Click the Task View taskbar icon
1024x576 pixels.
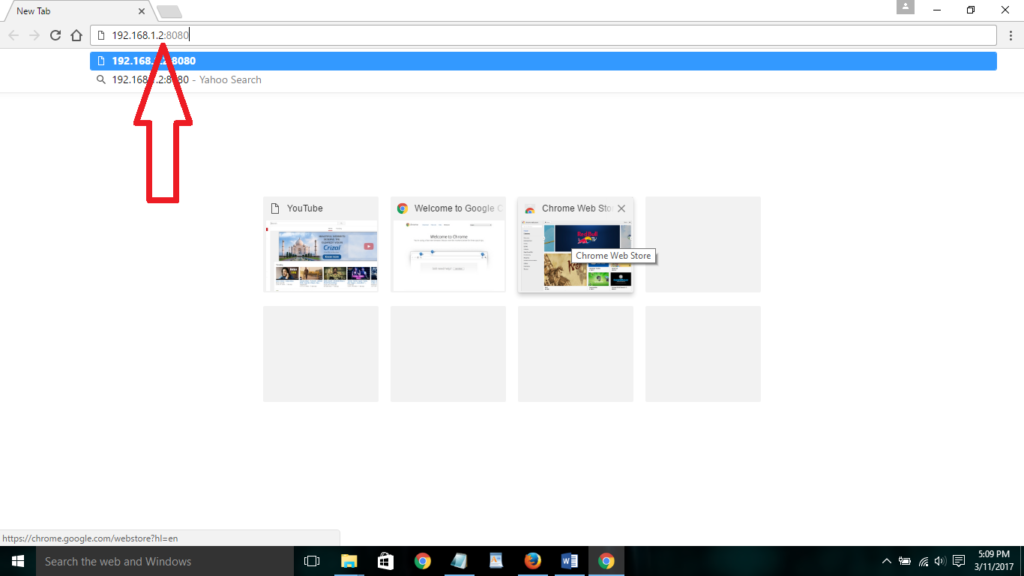click(x=312, y=561)
